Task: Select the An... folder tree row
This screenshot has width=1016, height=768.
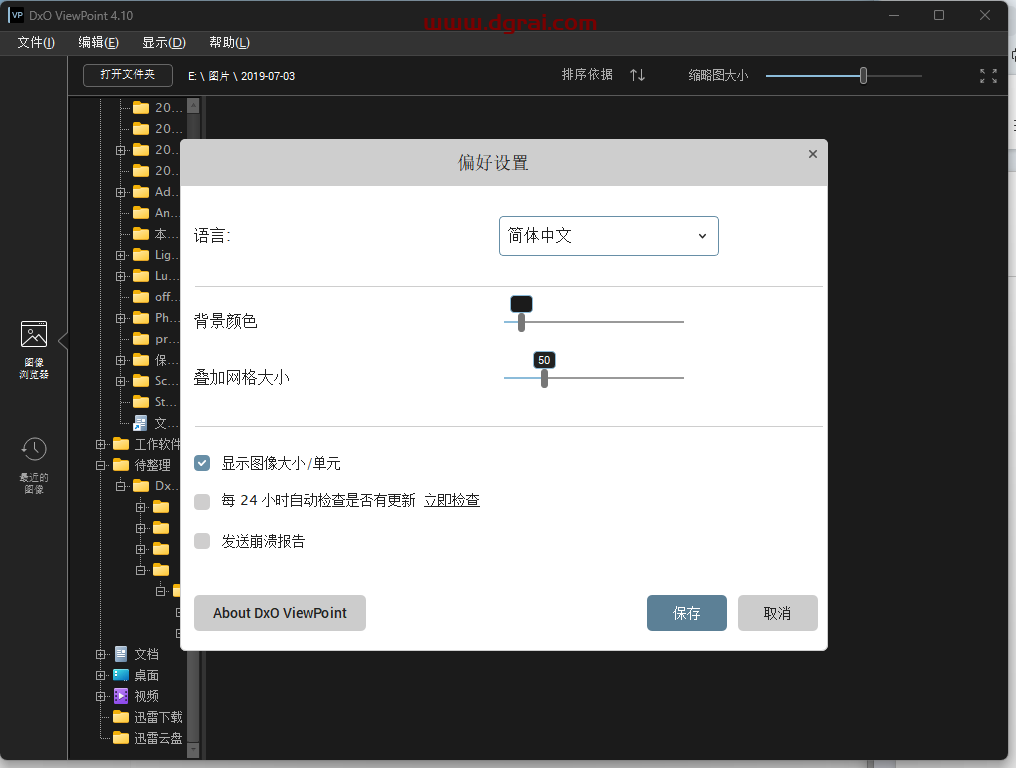Action: click(157, 213)
